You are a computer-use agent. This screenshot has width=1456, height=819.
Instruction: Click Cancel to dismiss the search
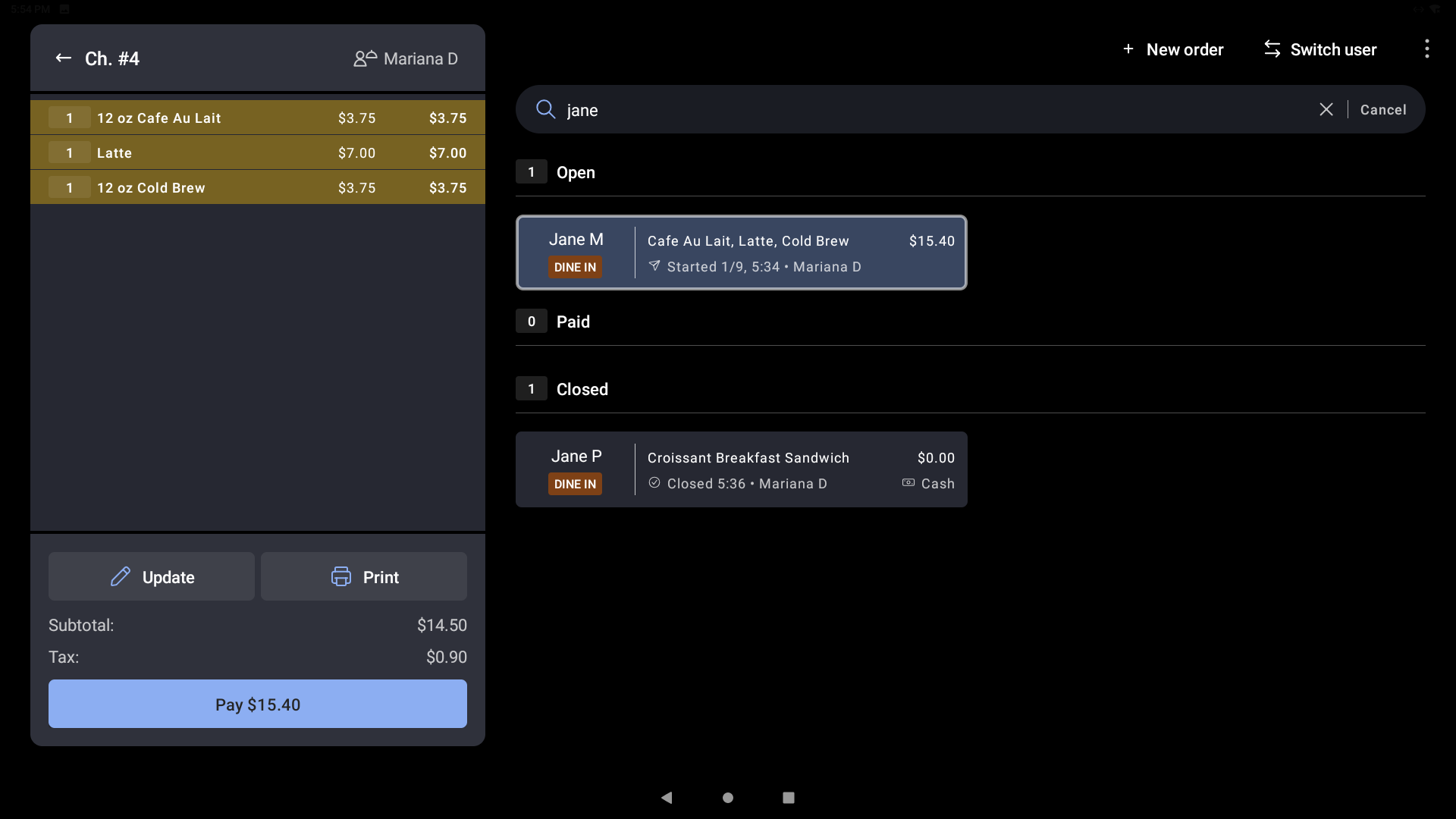tap(1382, 109)
